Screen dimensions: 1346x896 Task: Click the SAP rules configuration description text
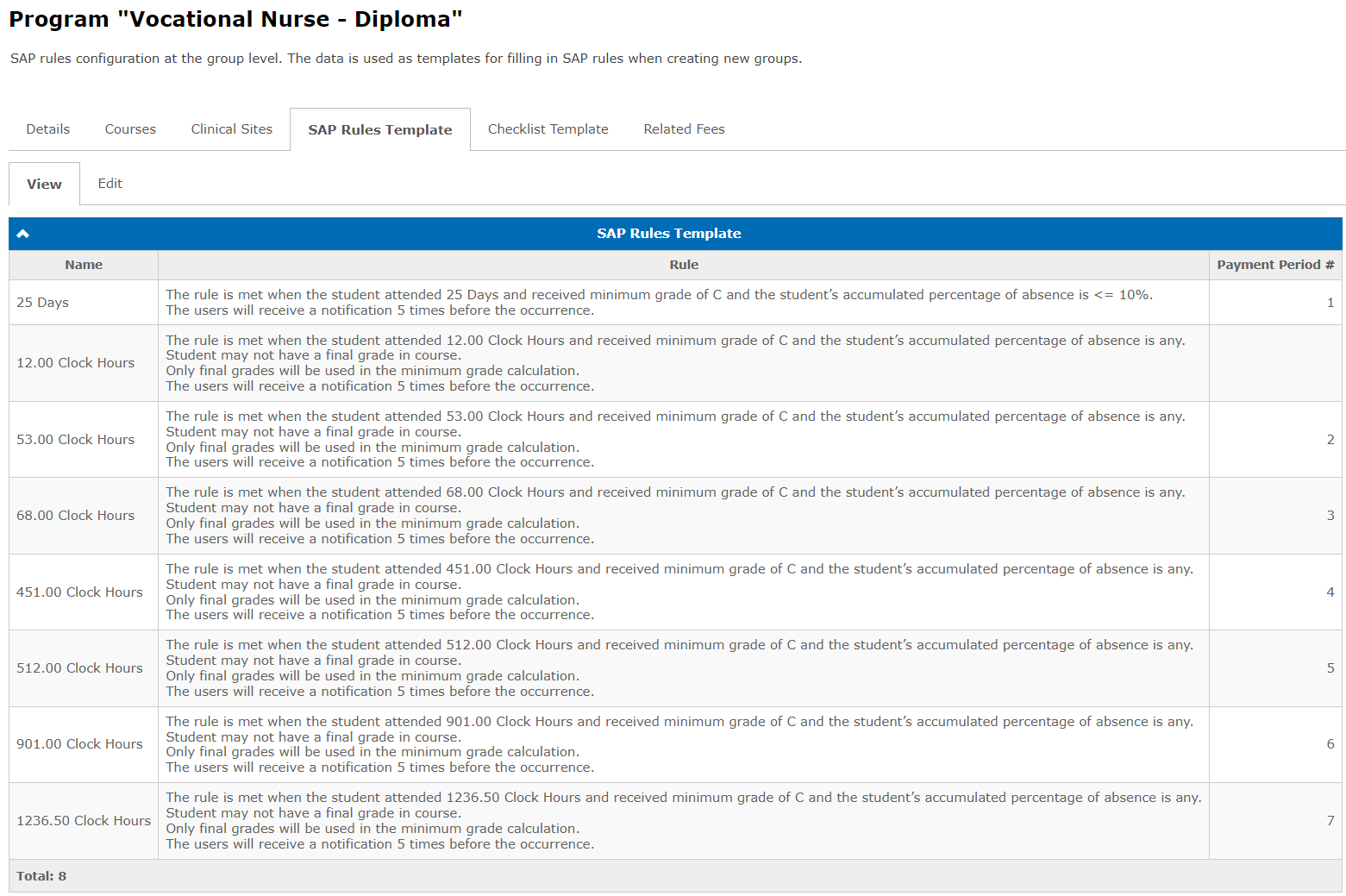[406, 59]
